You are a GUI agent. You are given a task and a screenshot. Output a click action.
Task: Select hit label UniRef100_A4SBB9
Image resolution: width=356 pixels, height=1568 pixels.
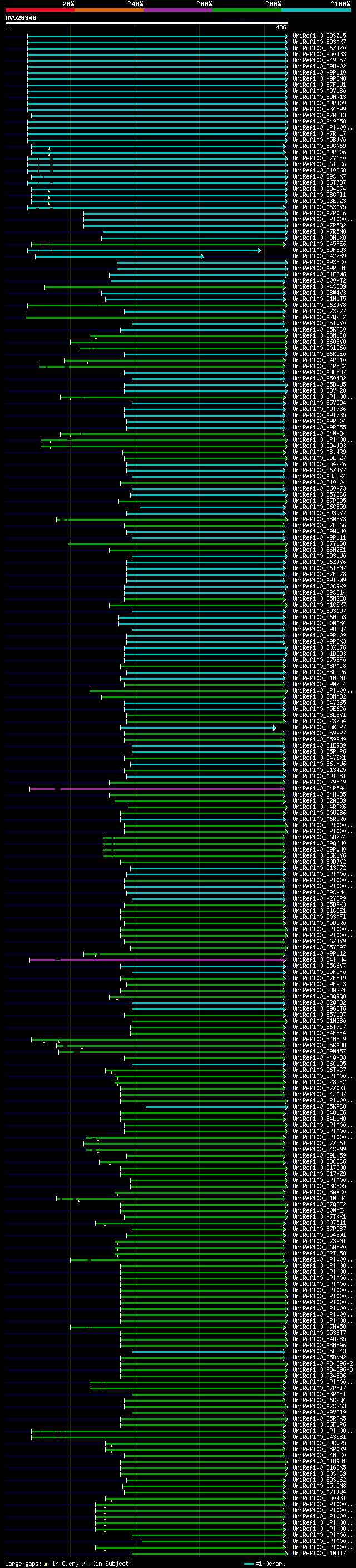[x=319, y=286]
